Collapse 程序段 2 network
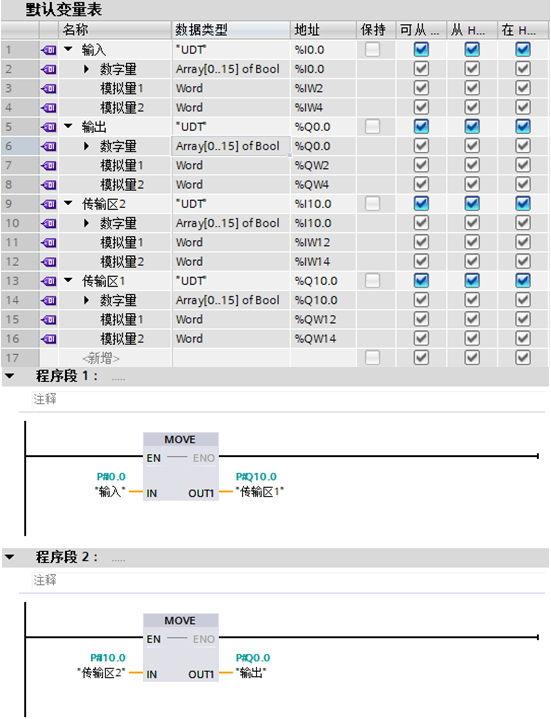The image size is (551, 719). [9, 557]
